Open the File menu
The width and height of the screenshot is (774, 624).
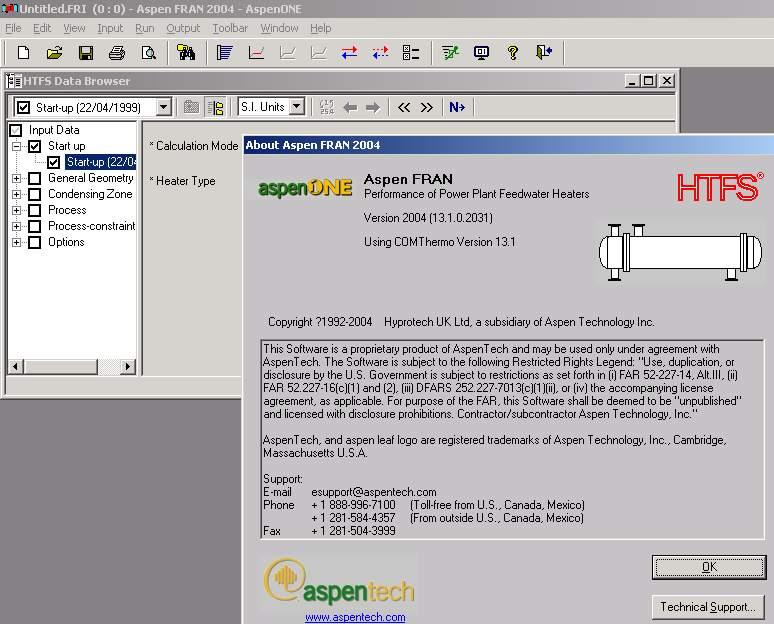pyautogui.click(x=13, y=28)
